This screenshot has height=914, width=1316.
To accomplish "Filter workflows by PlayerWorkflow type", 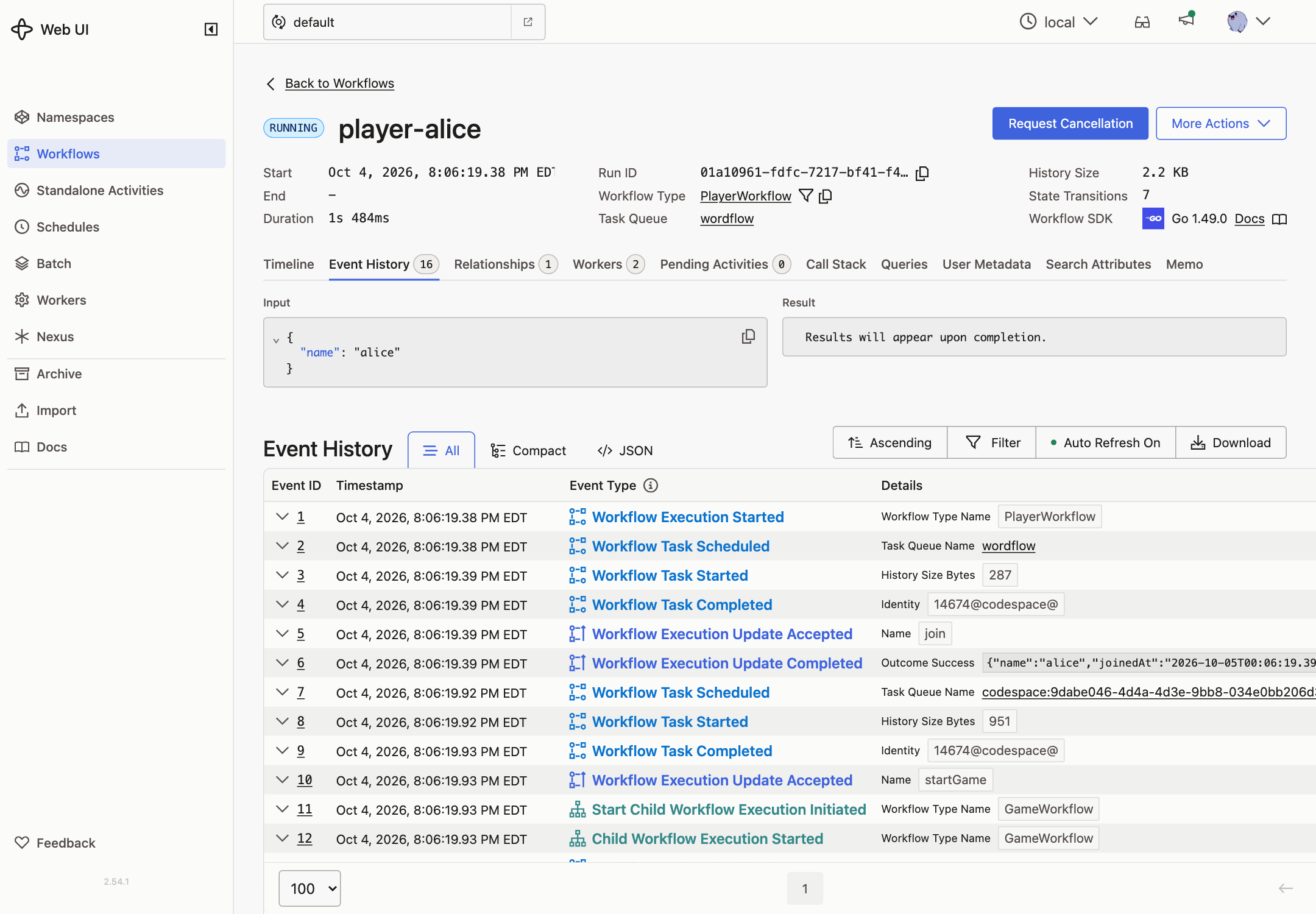I will [x=805, y=196].
